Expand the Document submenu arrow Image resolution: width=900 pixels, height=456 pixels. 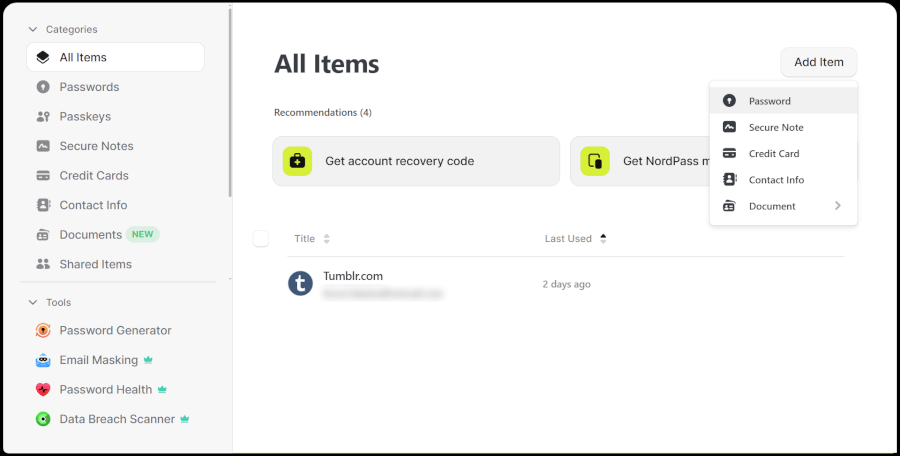(838, 206)
